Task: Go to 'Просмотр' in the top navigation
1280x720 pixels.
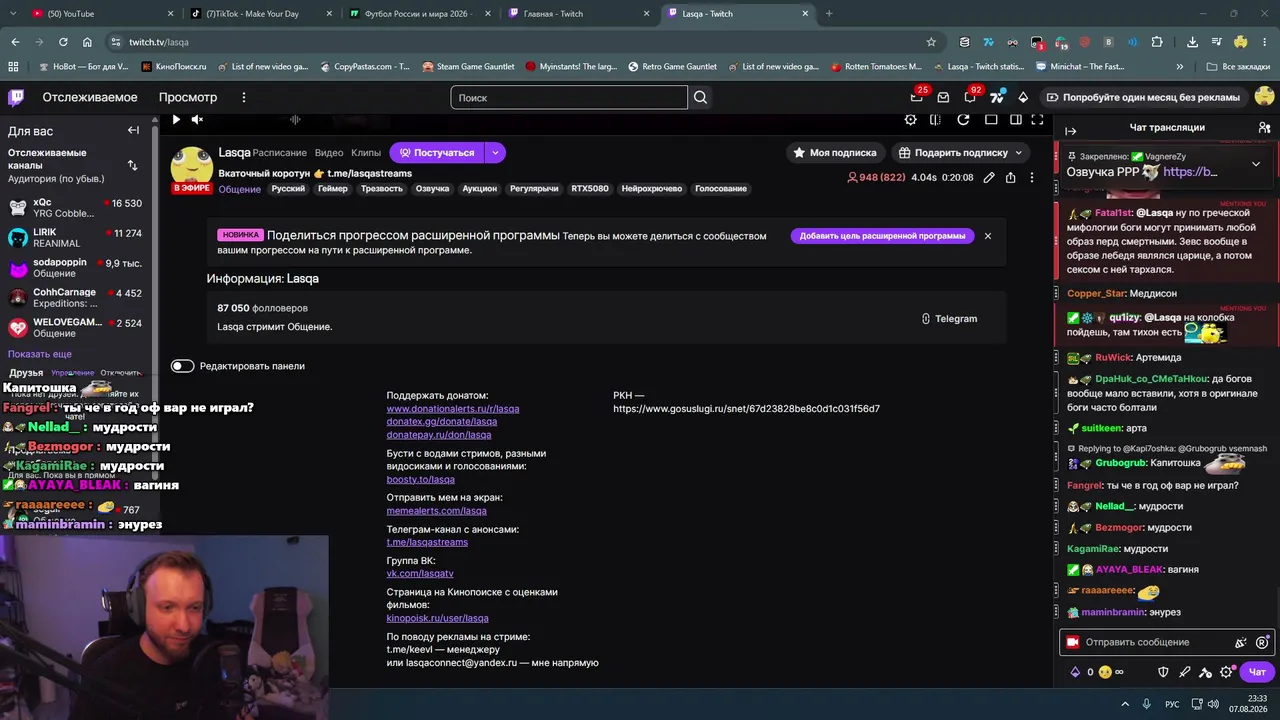Action: coord(188,97)
